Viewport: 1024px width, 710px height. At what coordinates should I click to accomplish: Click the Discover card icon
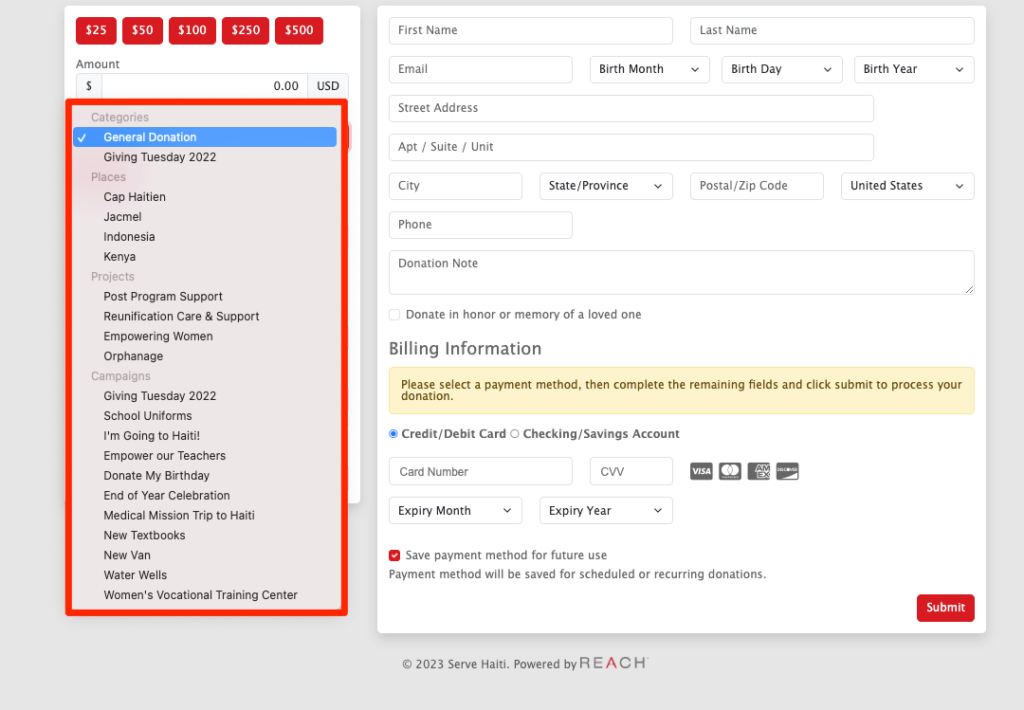point(787,471)
